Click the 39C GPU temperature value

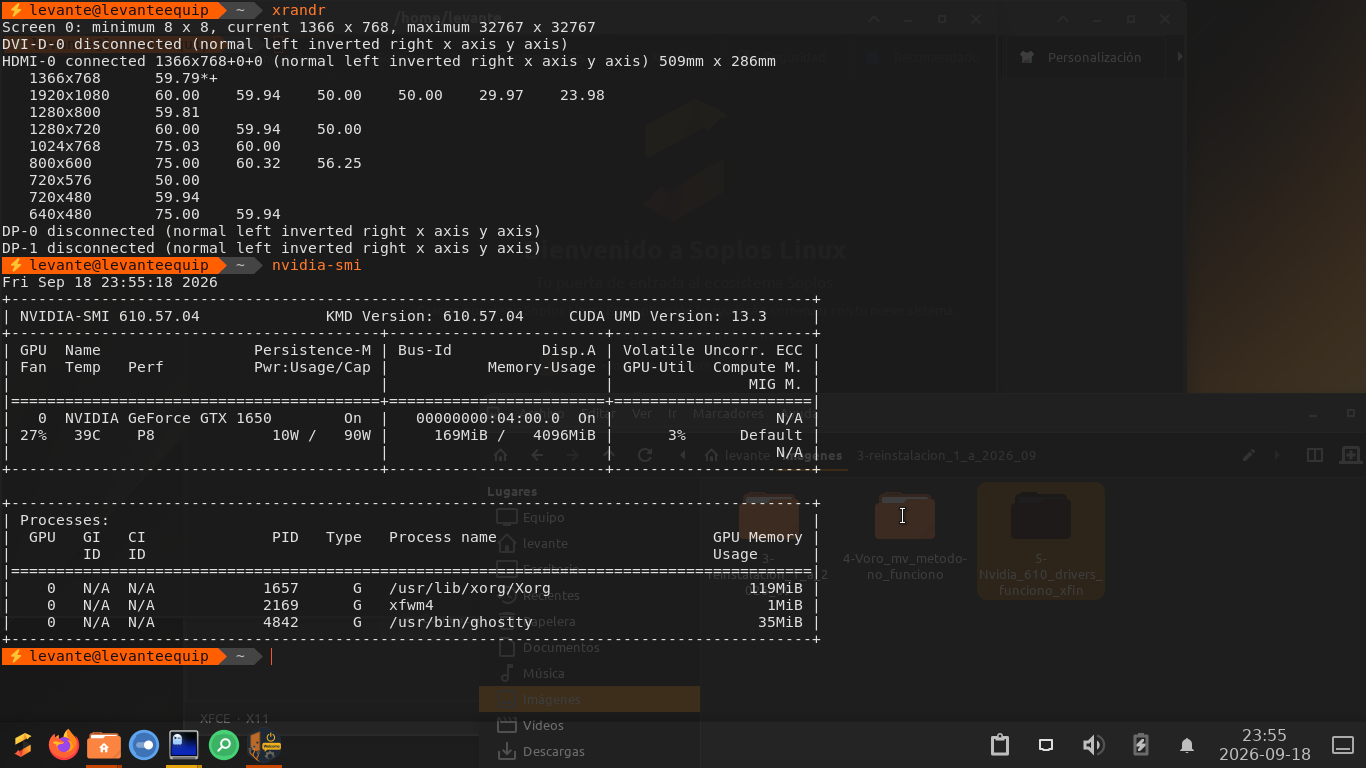click(x=87, y=435)
